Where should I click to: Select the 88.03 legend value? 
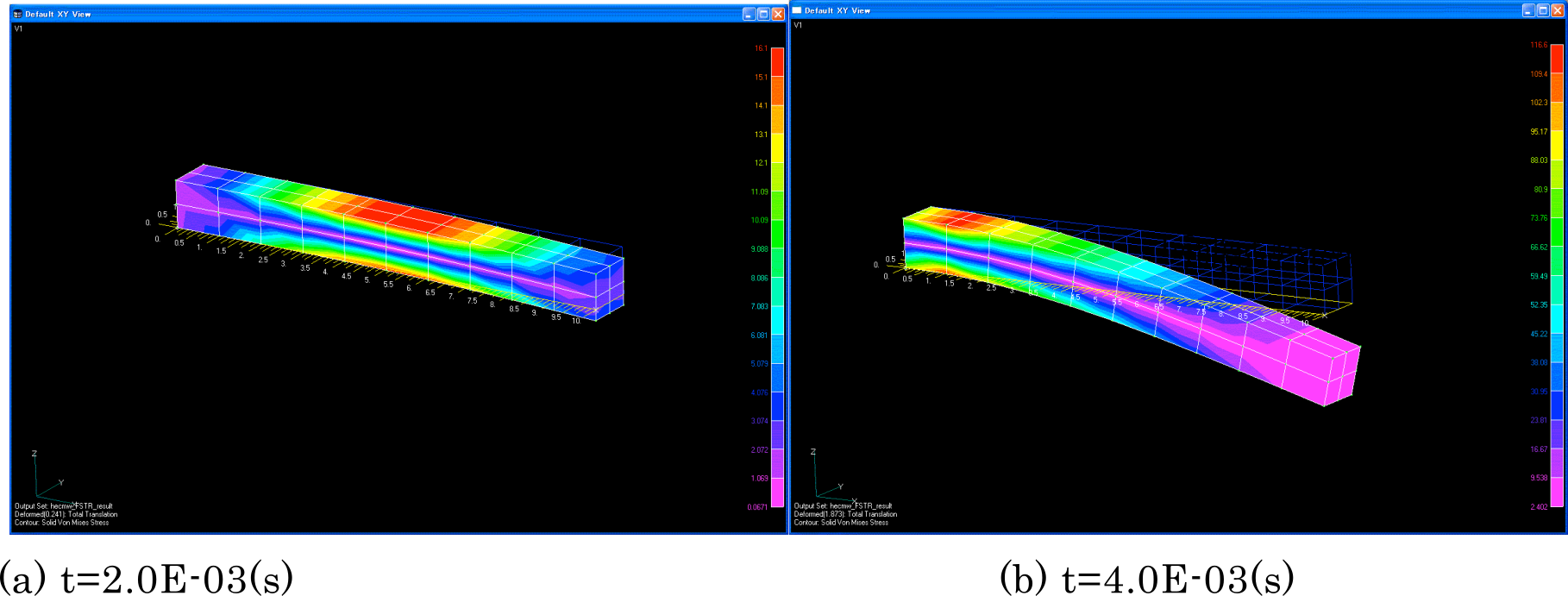pyautogui.click(x=1539, y=160)
